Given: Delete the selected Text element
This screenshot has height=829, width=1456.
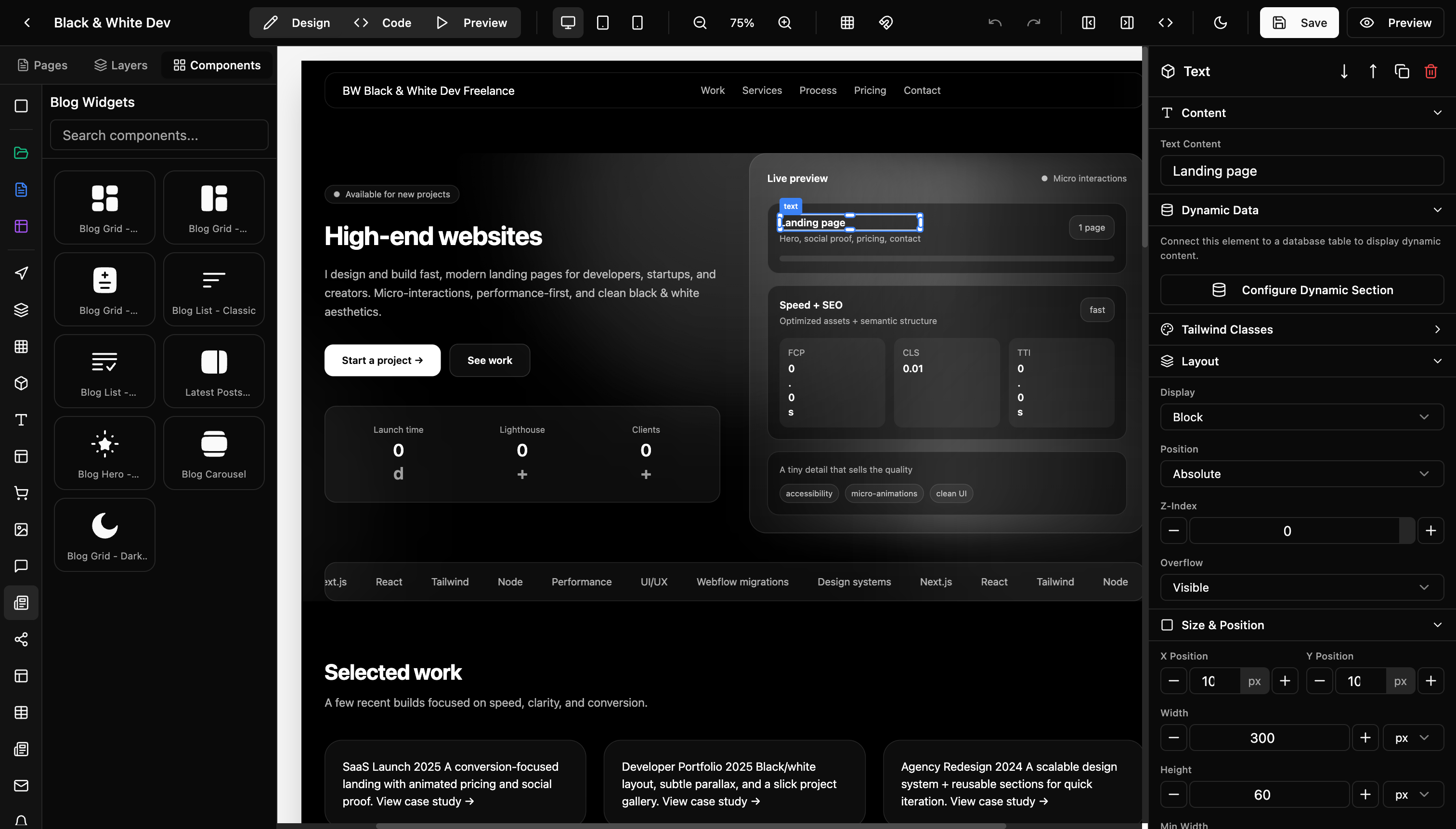Looking at the screenshot, I should tap(1431, 71).
